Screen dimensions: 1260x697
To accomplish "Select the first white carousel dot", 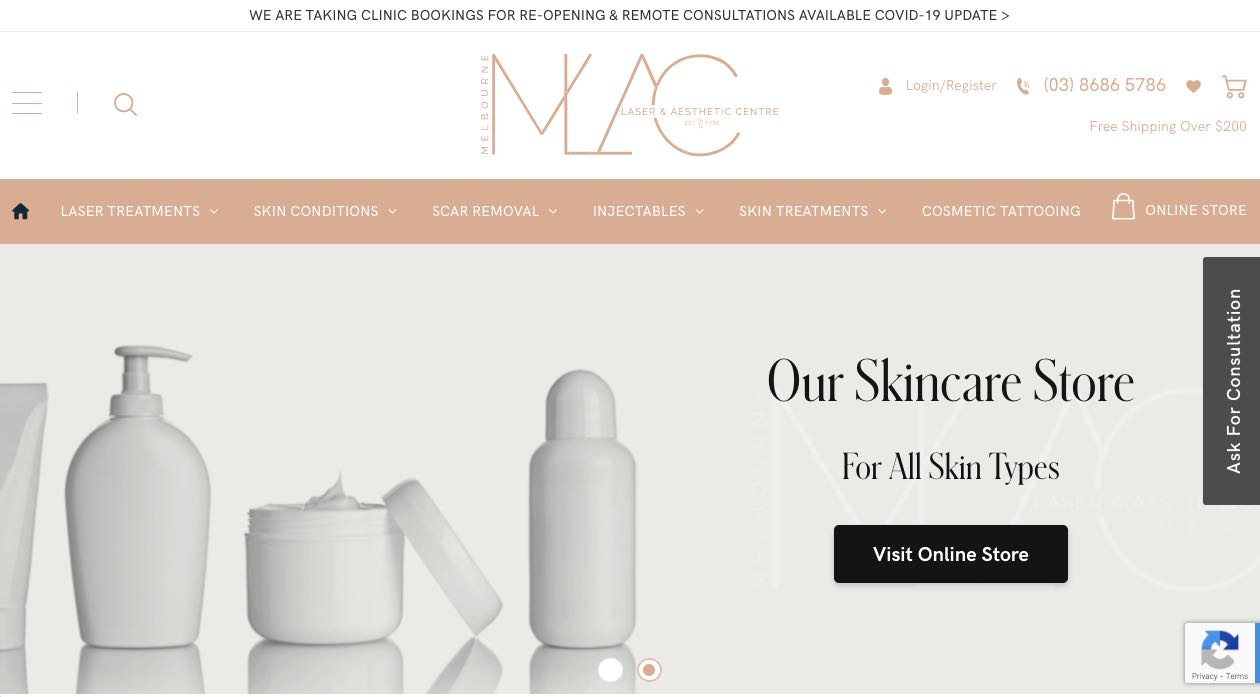I will pos(610,670).
